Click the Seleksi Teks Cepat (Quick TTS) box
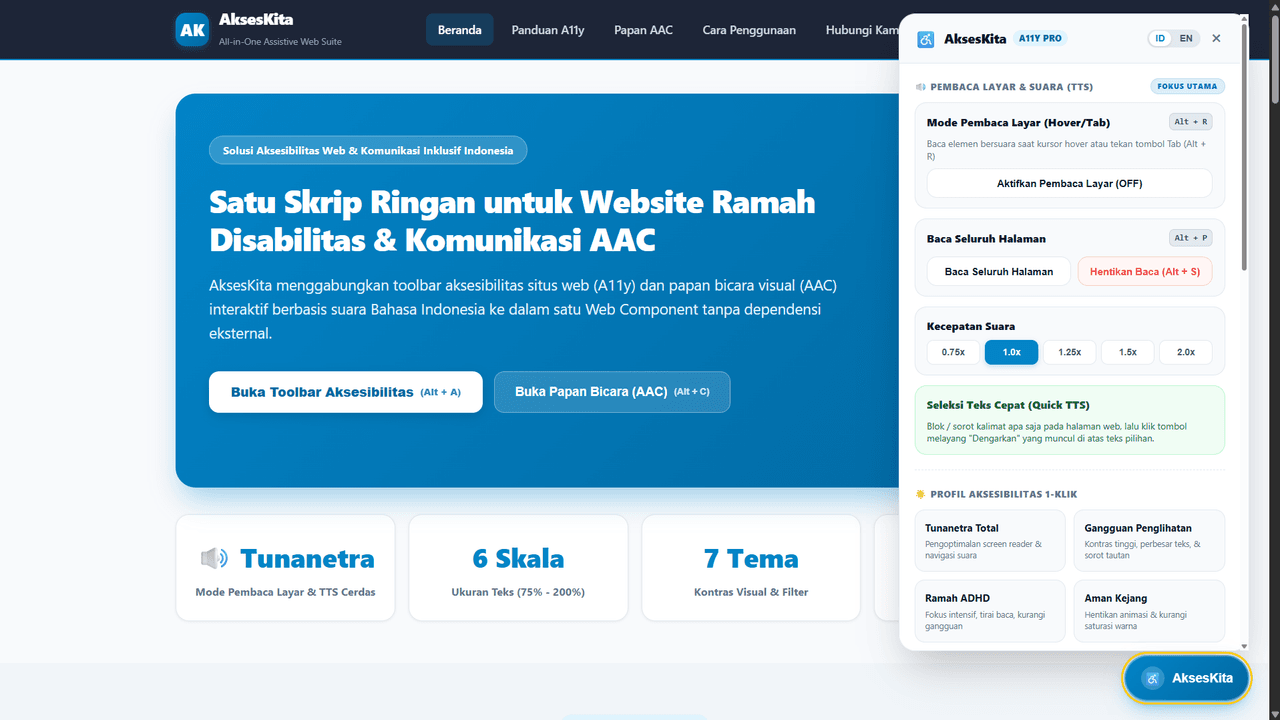The image size is (1280, 720). pos(1069,420)
